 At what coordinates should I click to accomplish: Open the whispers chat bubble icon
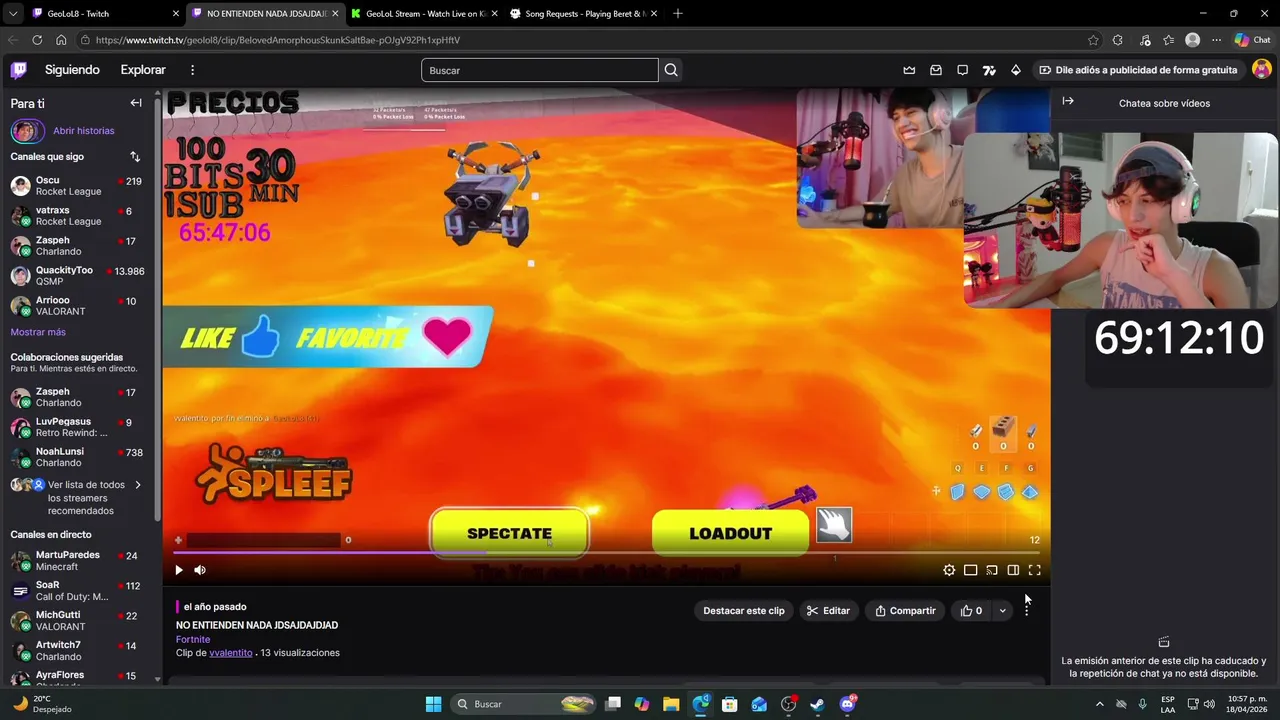click(x=962, y=70)
